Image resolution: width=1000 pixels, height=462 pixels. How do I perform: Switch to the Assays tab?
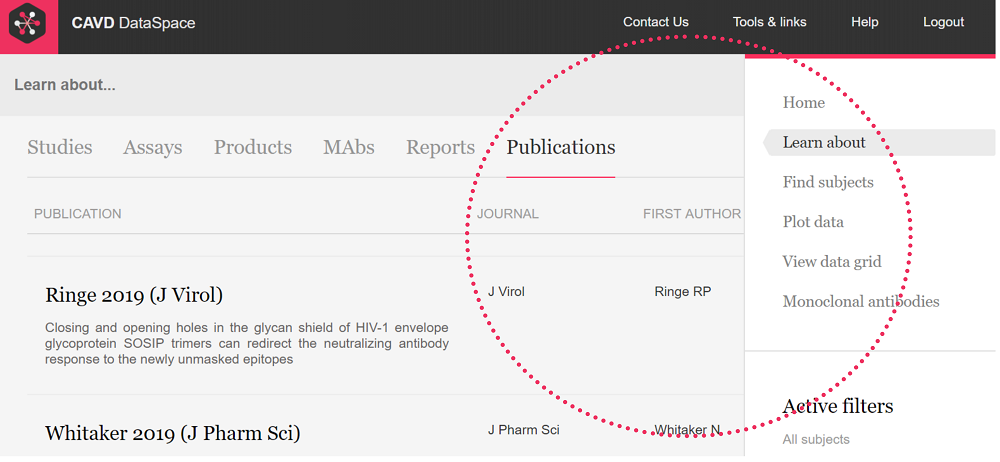coord(152,147)
